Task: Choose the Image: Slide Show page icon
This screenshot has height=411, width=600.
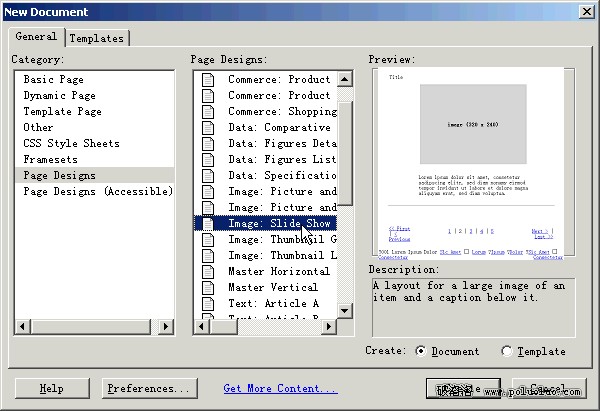Action: 208,223
